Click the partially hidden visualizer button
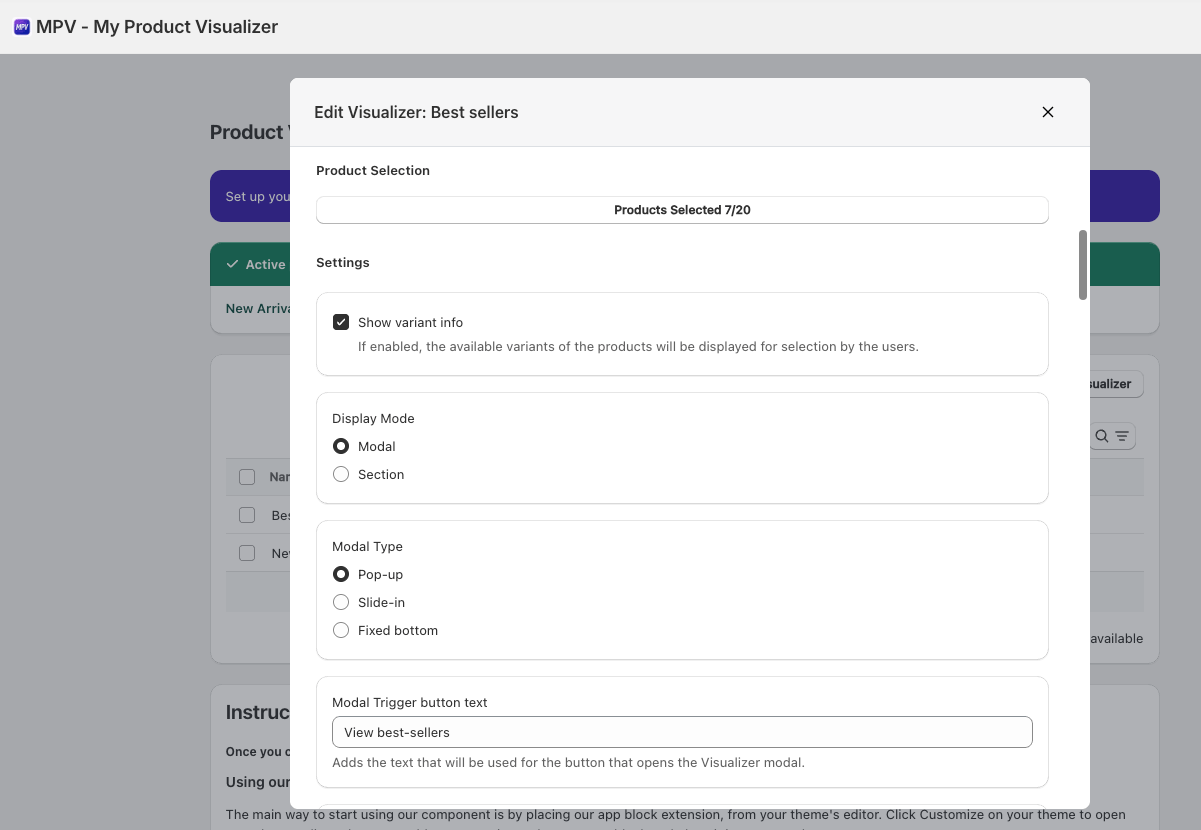1201x830 pixels. tap(1115, 384)
